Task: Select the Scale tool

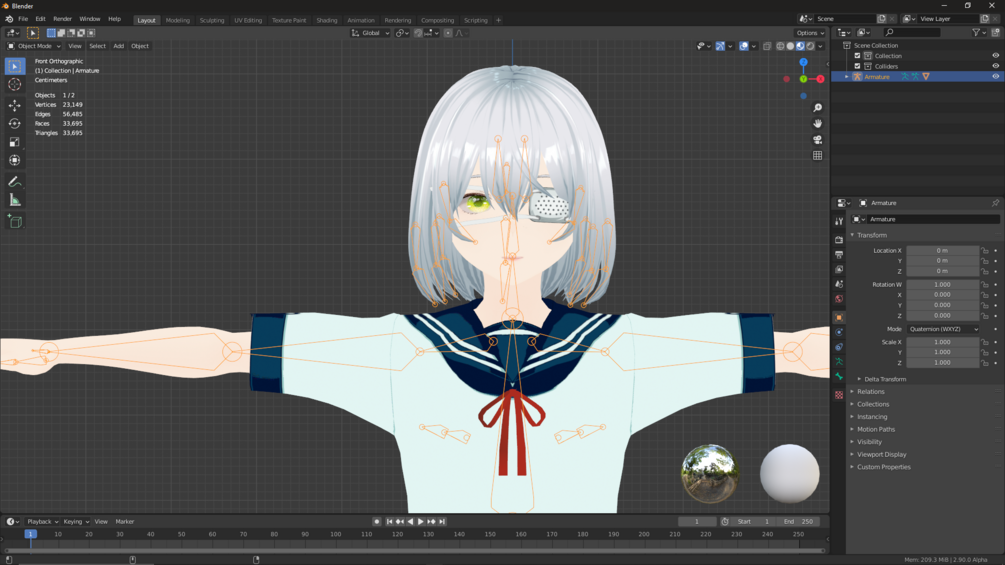Action: tap(15, 142)
